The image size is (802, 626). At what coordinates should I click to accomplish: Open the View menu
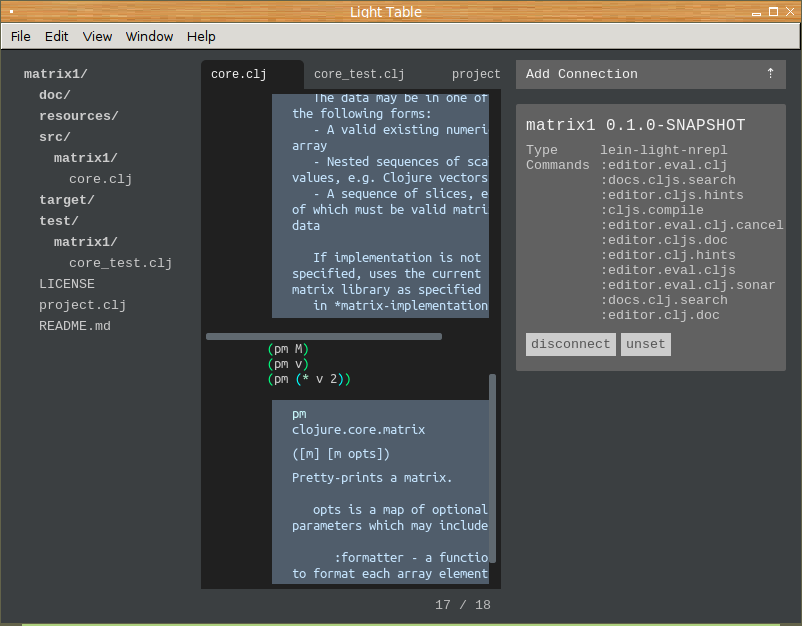(x=97, y=36)
